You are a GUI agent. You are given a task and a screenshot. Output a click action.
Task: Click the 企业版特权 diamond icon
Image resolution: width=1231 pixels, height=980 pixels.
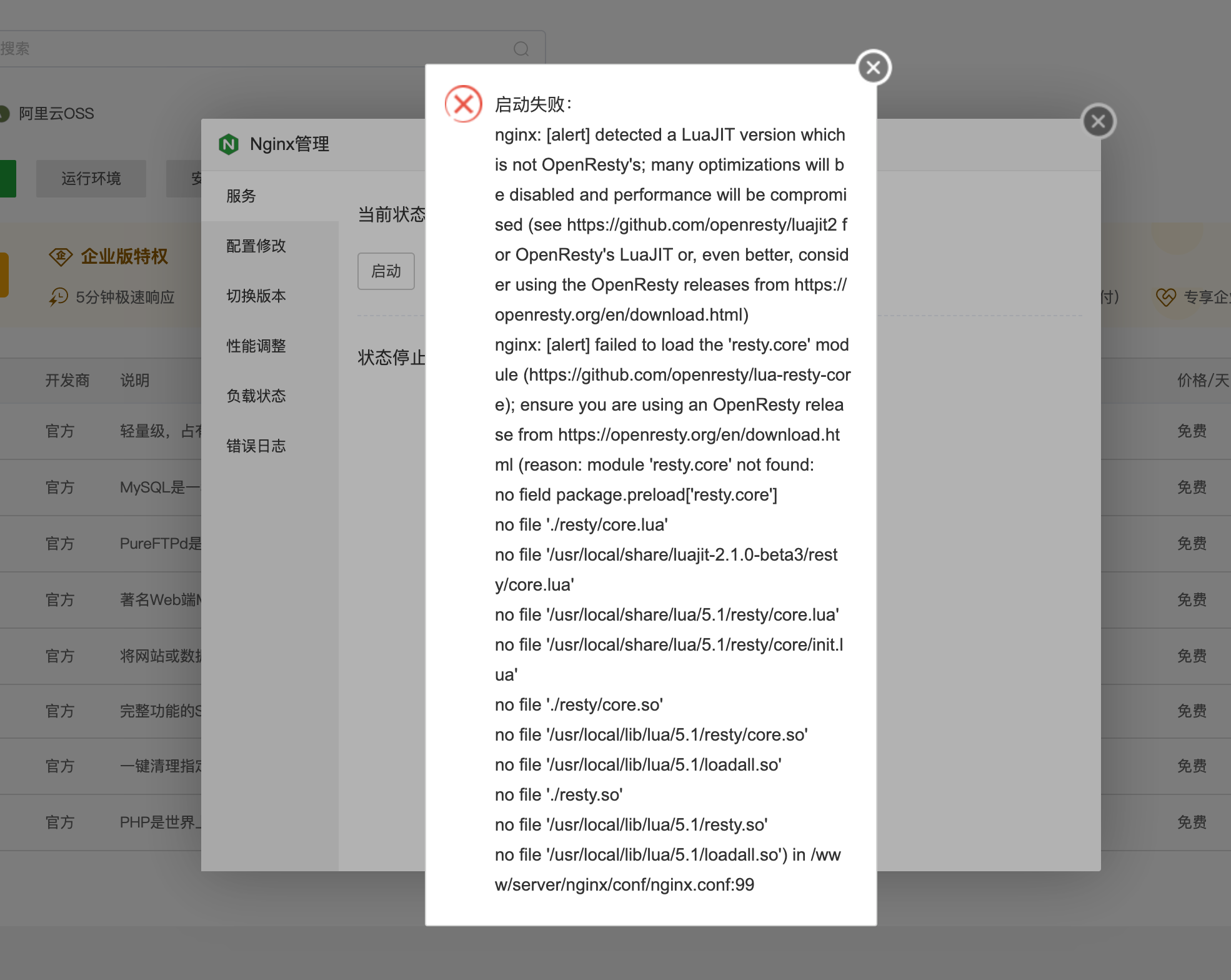(x=61, y=256)
